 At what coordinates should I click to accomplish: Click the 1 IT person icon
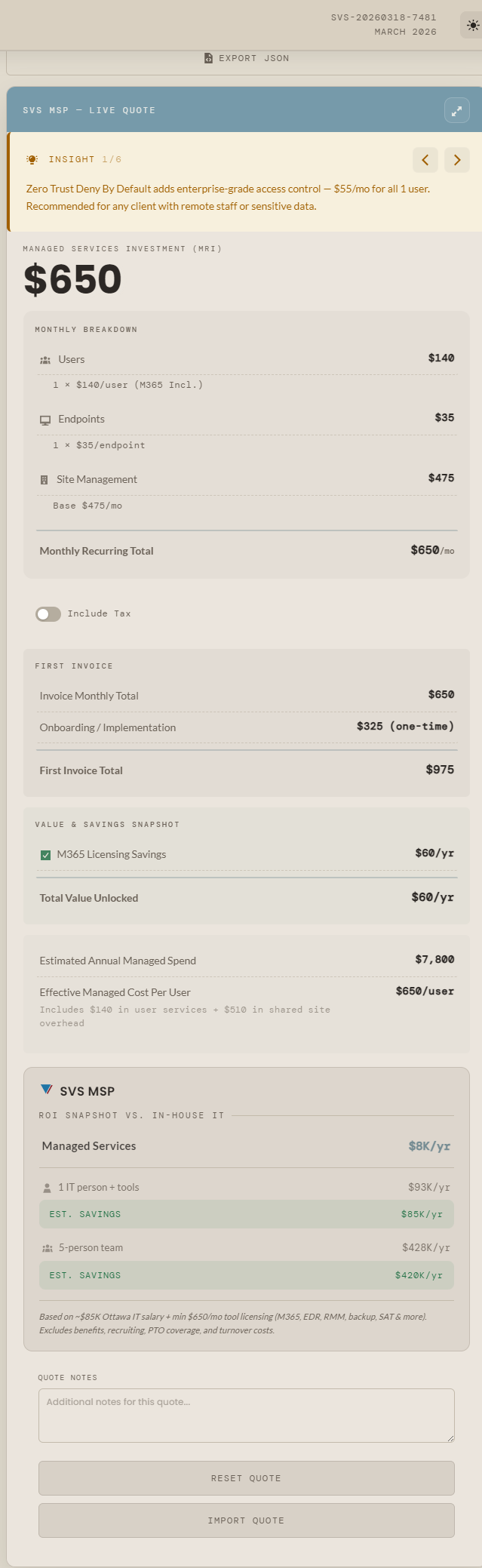[x=48, y=1188]
